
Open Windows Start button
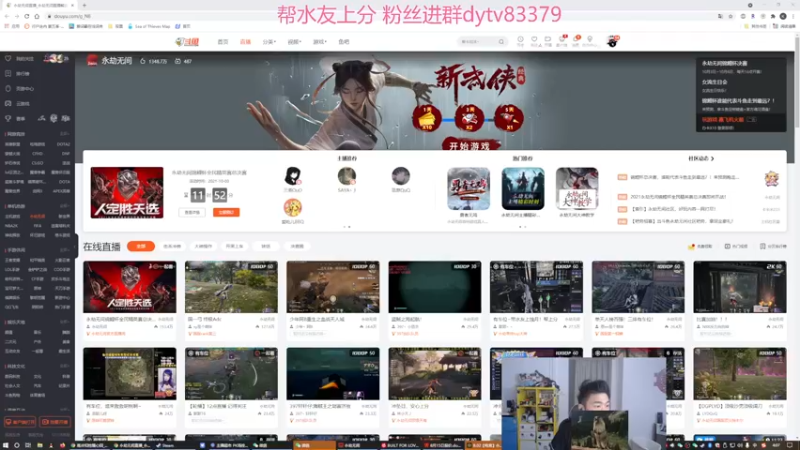pos(5,445)
